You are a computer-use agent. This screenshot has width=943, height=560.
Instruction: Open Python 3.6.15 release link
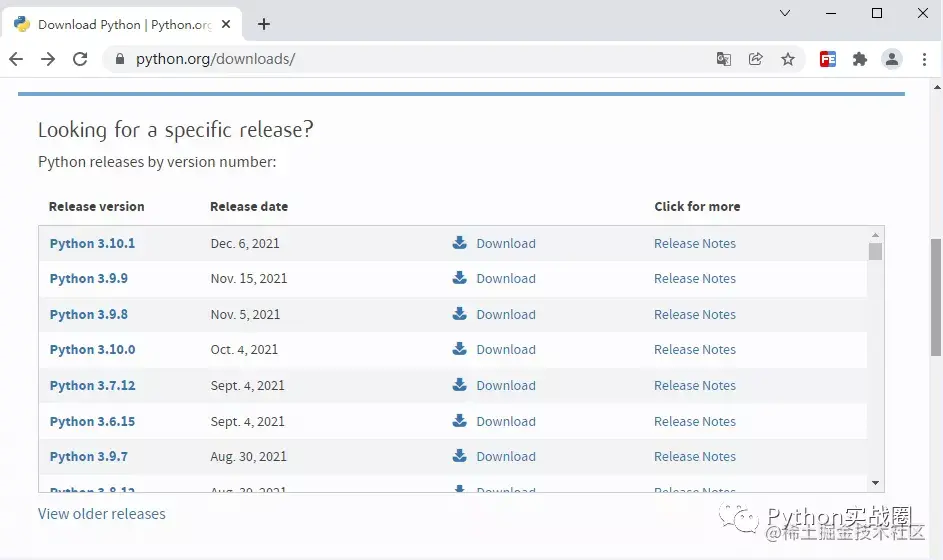[92, 422]
